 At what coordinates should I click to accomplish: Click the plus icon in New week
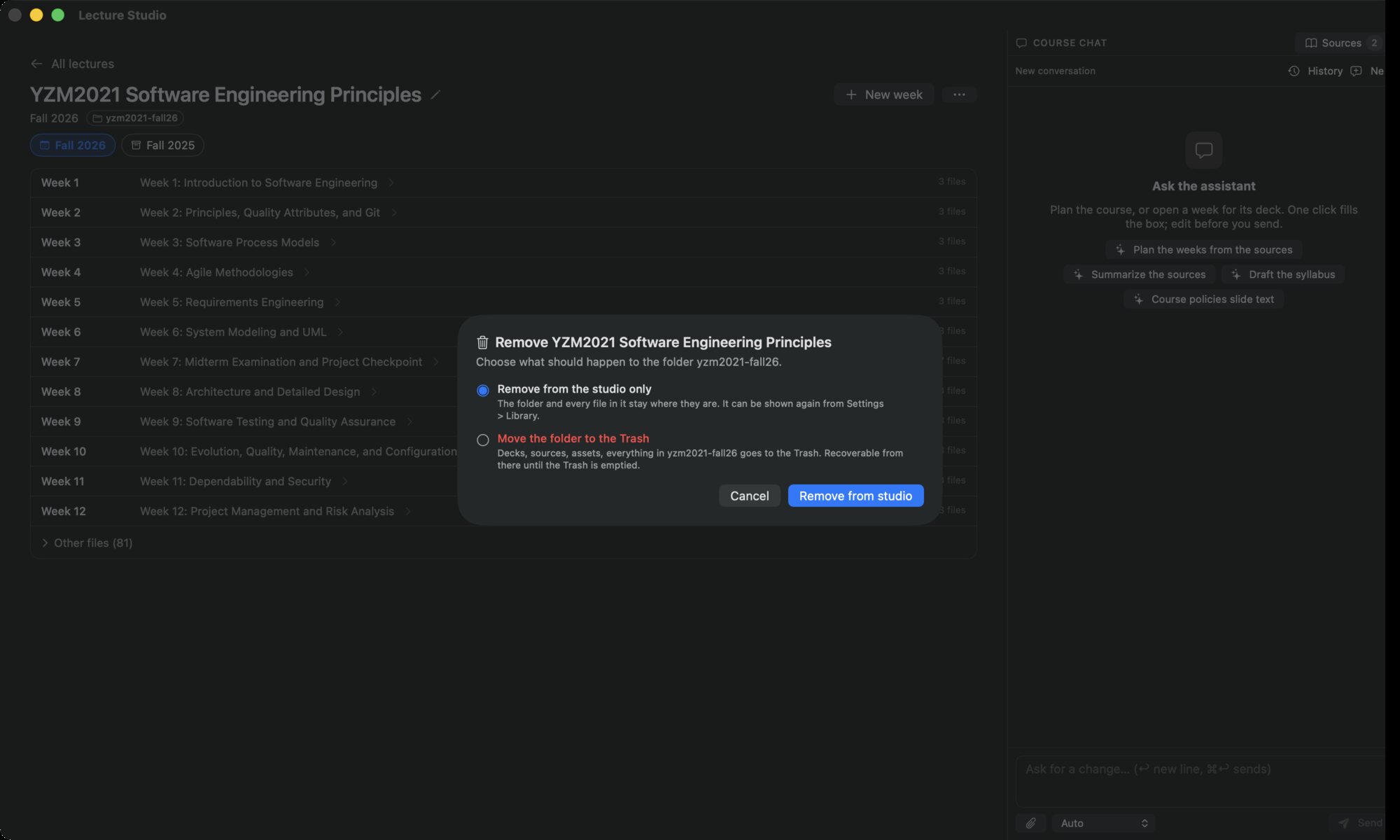click(851, 94)
